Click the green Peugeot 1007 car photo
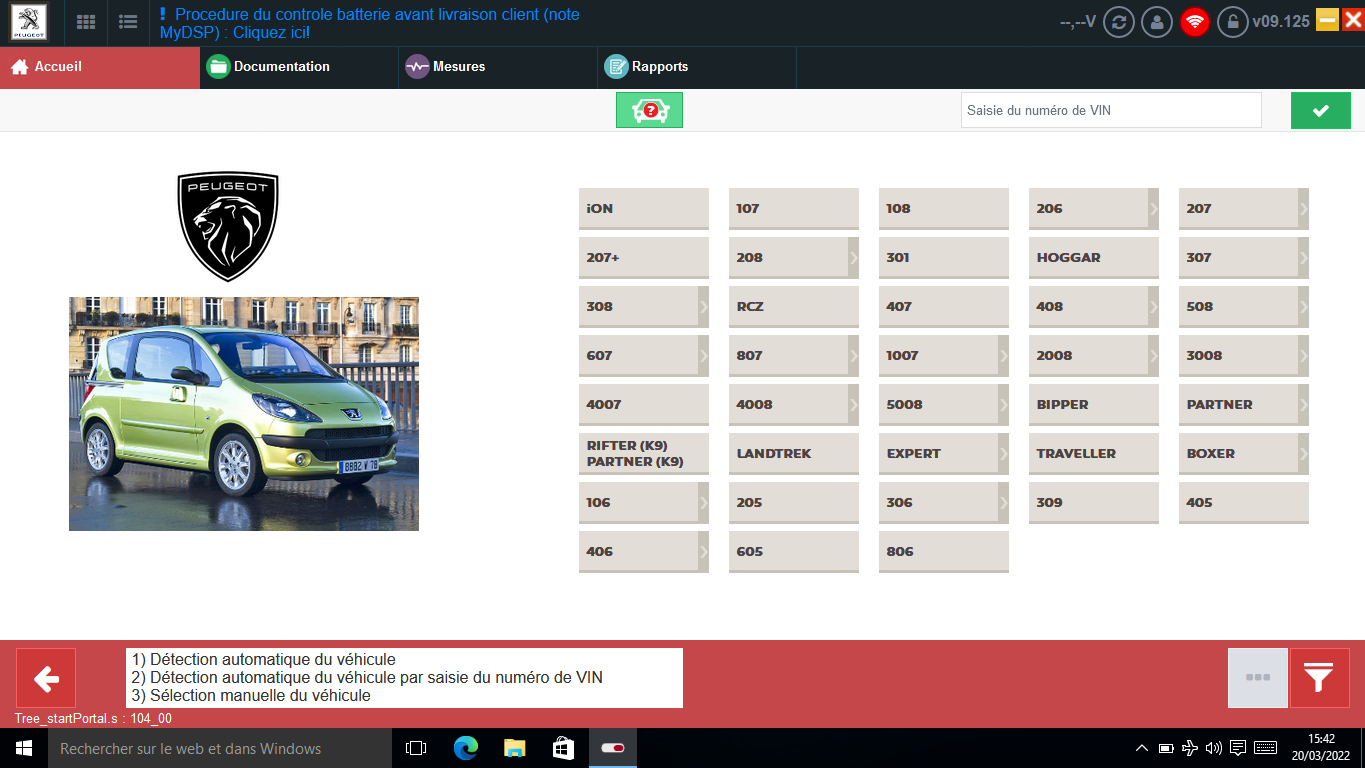1365x768 pixels. [x=244, y=413]
